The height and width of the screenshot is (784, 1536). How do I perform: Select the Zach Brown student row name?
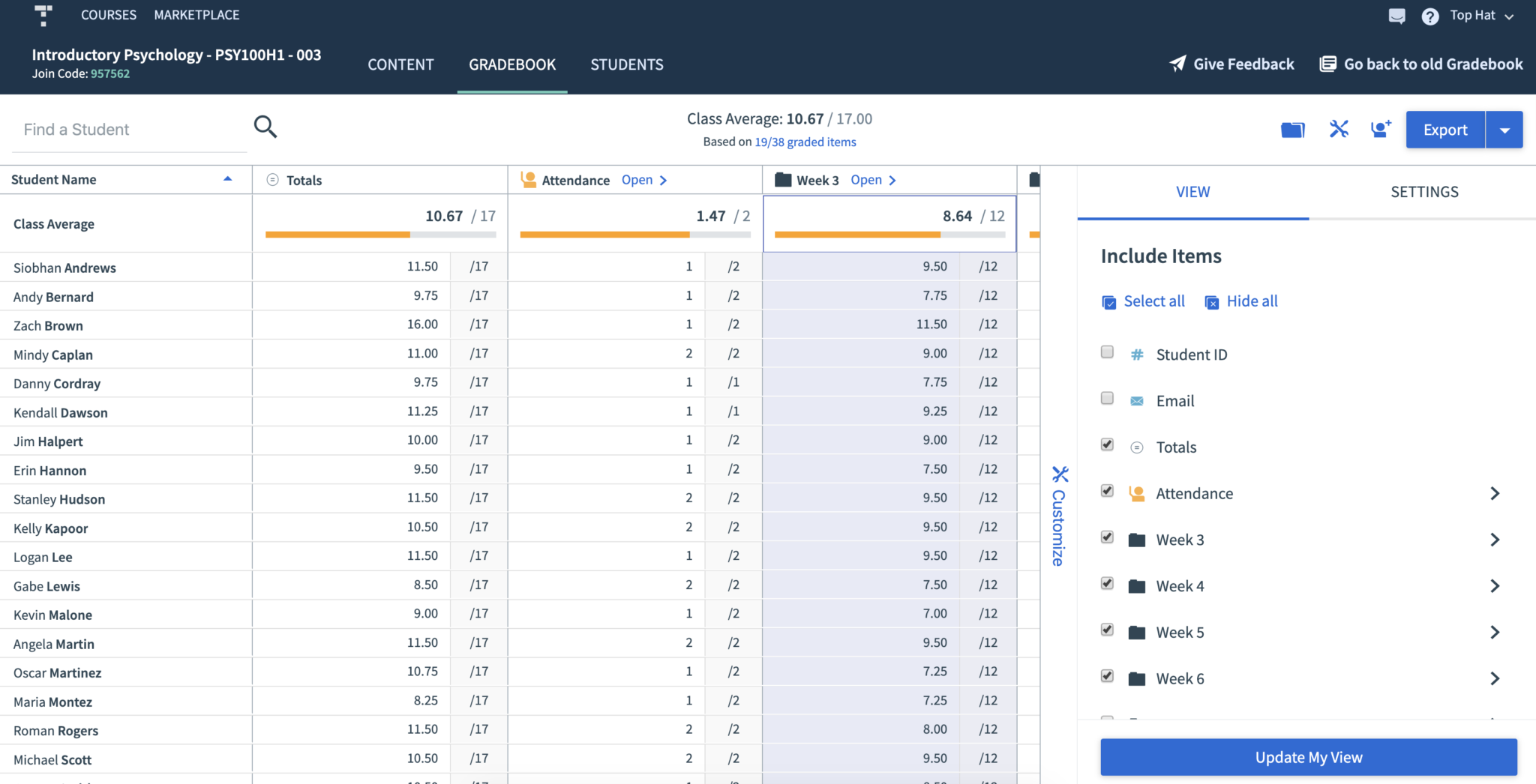tap(48, 325)
